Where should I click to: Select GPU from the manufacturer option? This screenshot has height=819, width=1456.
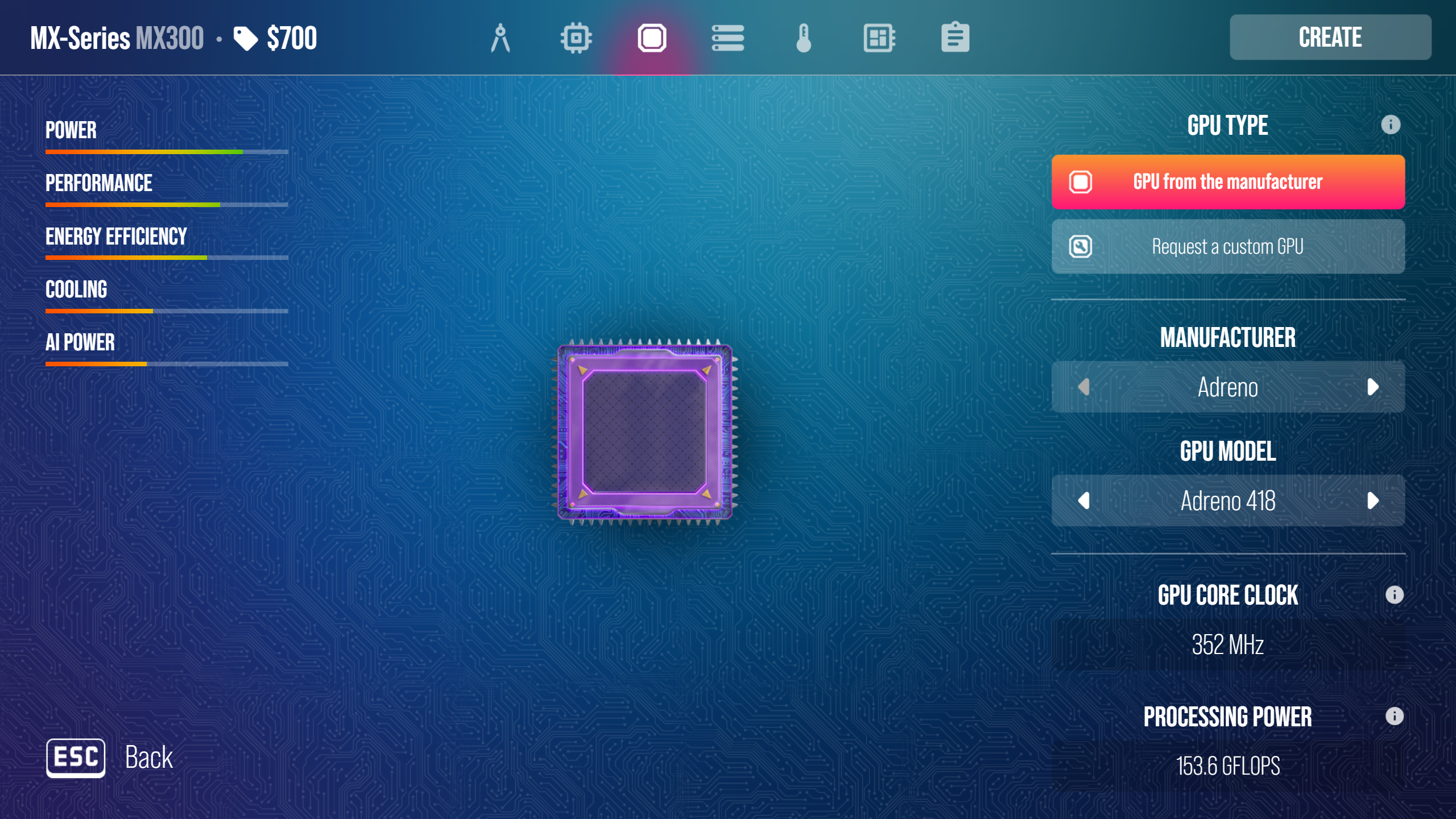(x=1228, y=182)
